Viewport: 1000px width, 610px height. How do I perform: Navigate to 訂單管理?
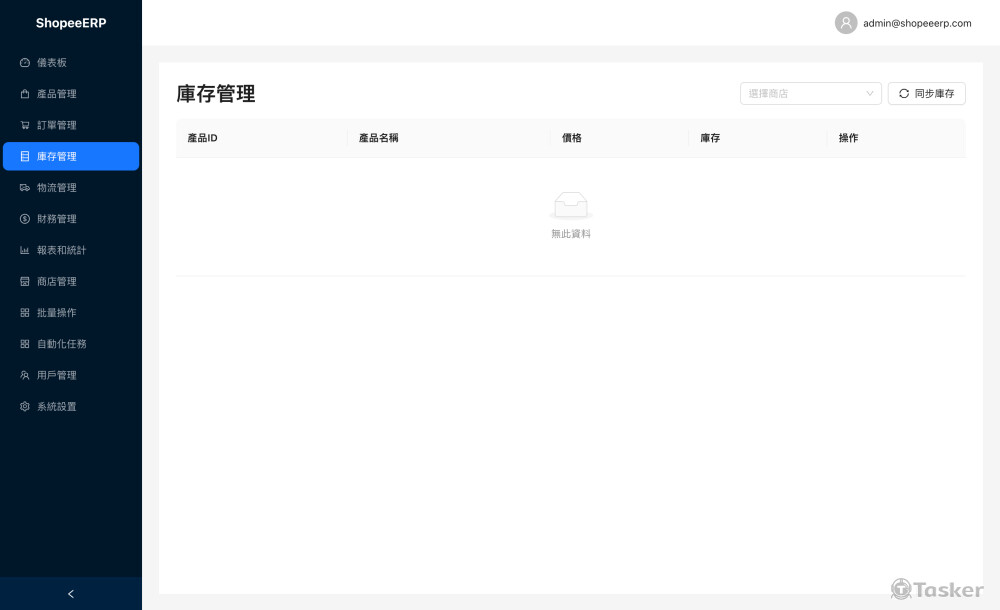(x=71, y=125)
